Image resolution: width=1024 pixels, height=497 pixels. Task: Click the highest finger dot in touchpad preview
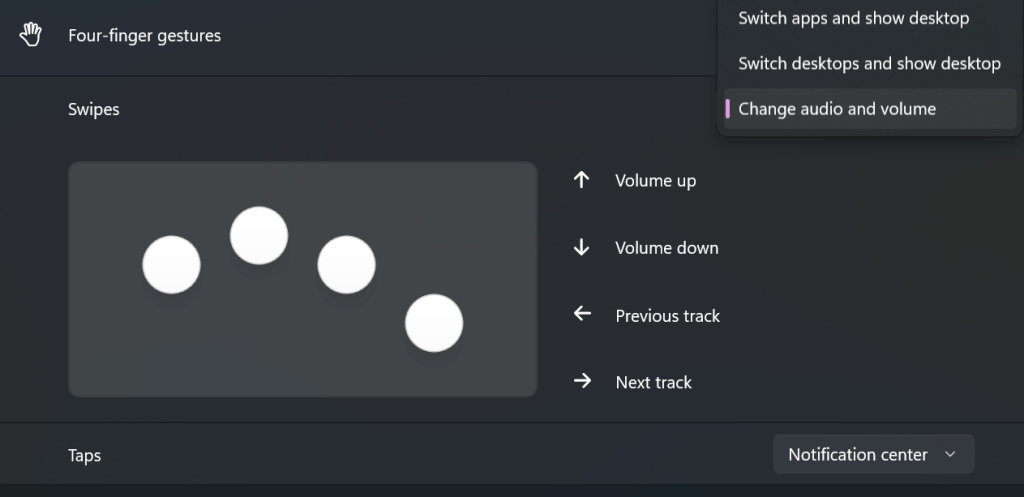click(259, 236)
